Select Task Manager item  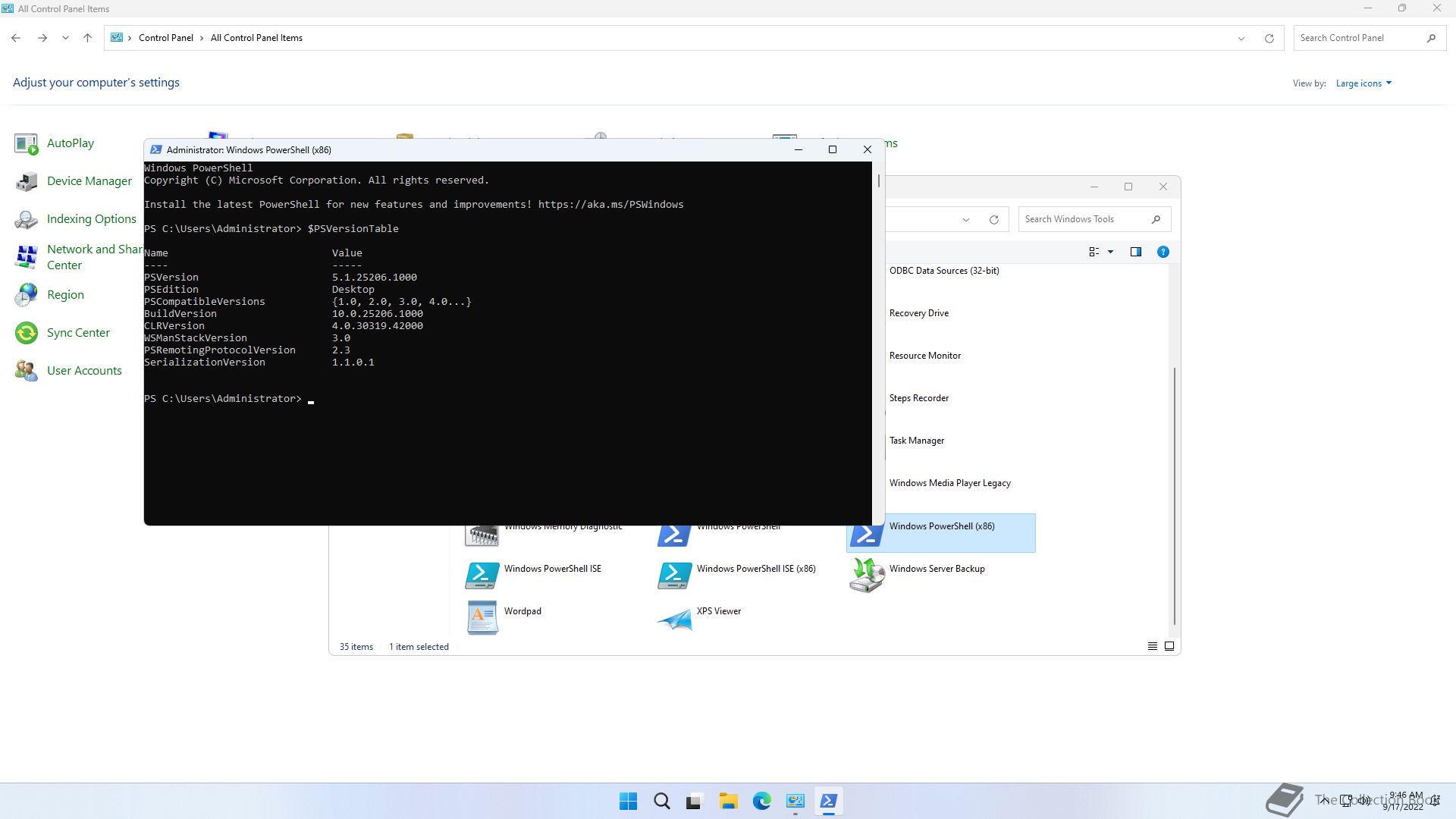(x=917, y=441)
